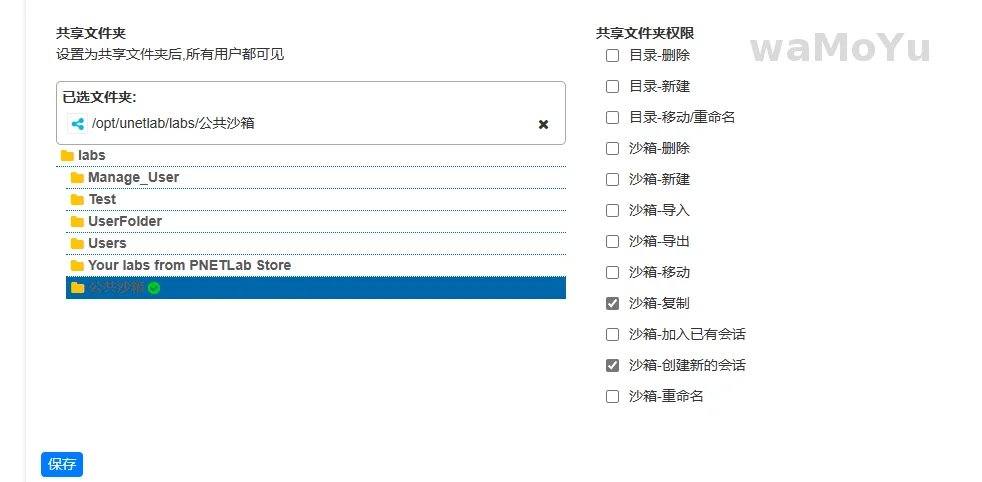Click the share icon beside selected folder path
This screenshot has width=982, height=482.
[x=77, y=124]
